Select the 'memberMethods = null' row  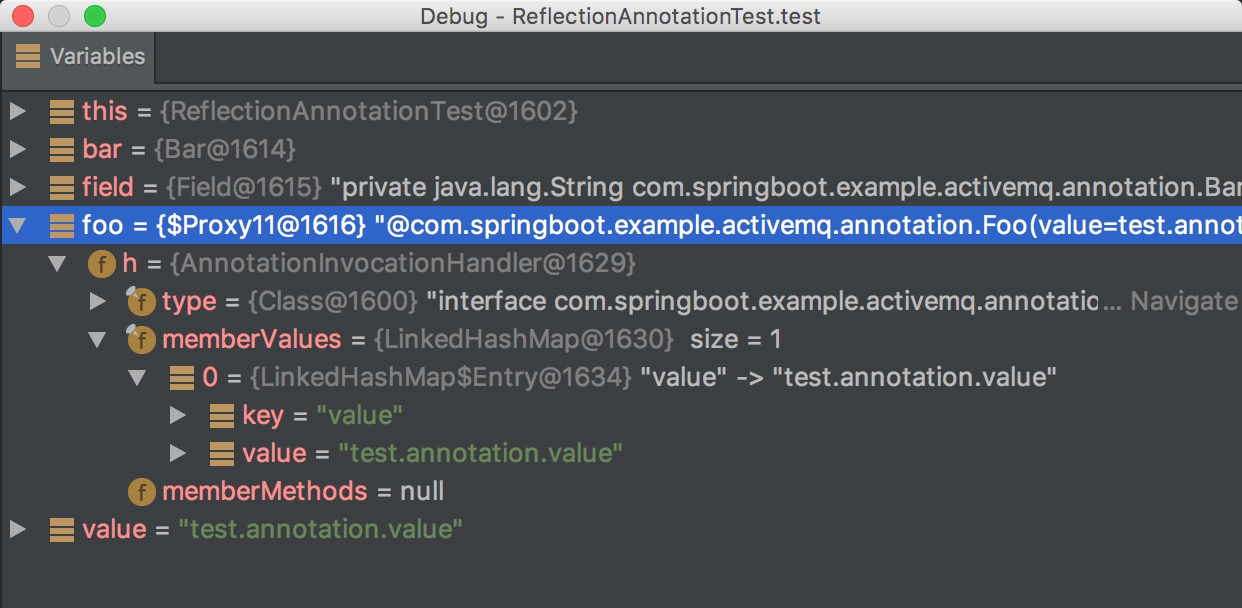(302, 491)
